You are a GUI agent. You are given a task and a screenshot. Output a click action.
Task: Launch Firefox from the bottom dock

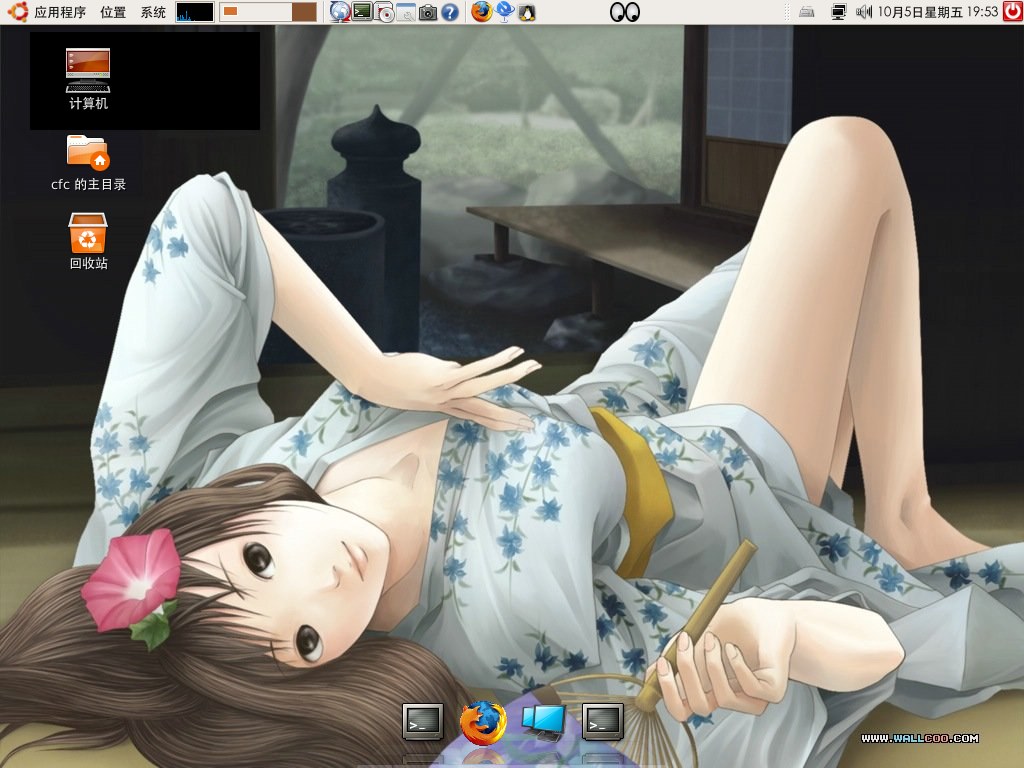[483, 723]
